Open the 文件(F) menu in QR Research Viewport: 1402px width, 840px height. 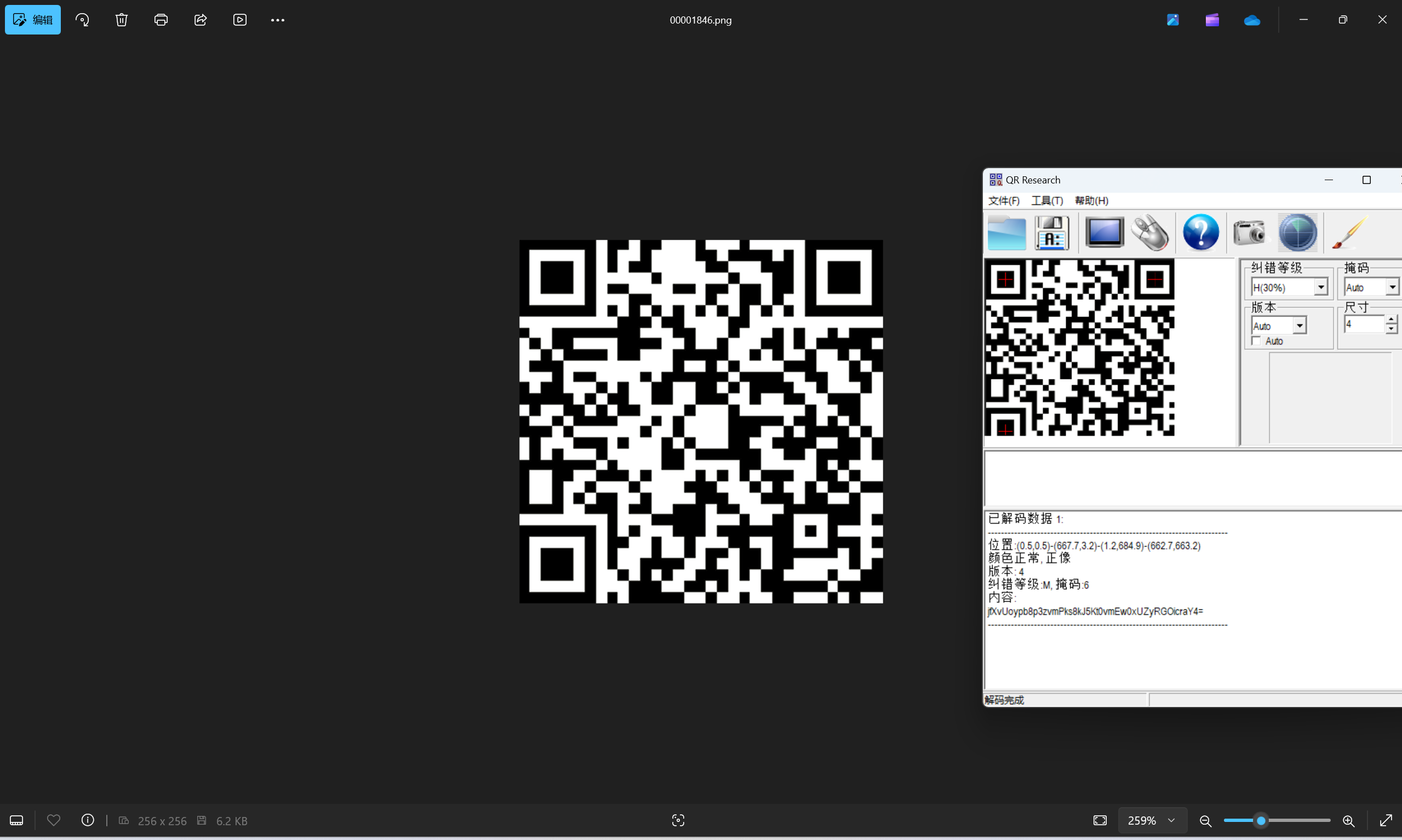tap(1003, 200)
